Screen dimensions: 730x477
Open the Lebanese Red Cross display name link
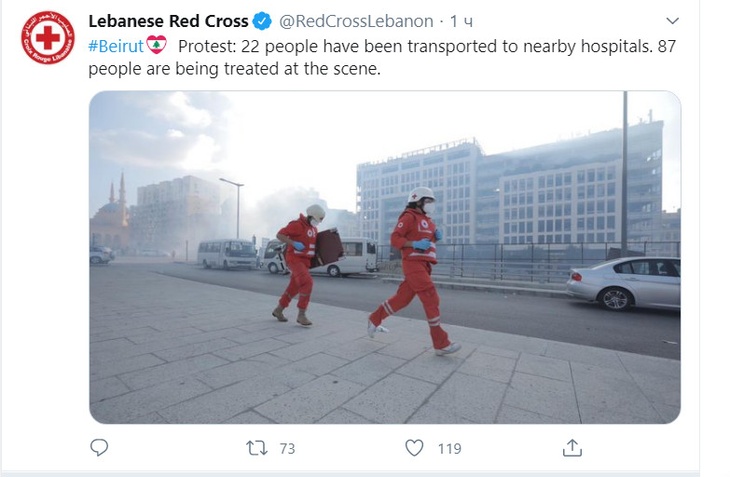click(168, 21)
